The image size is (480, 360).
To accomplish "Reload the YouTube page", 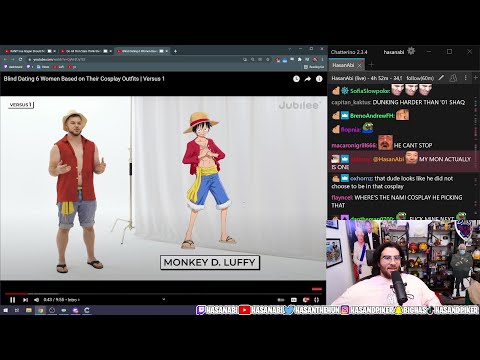I will coord(20,59).
